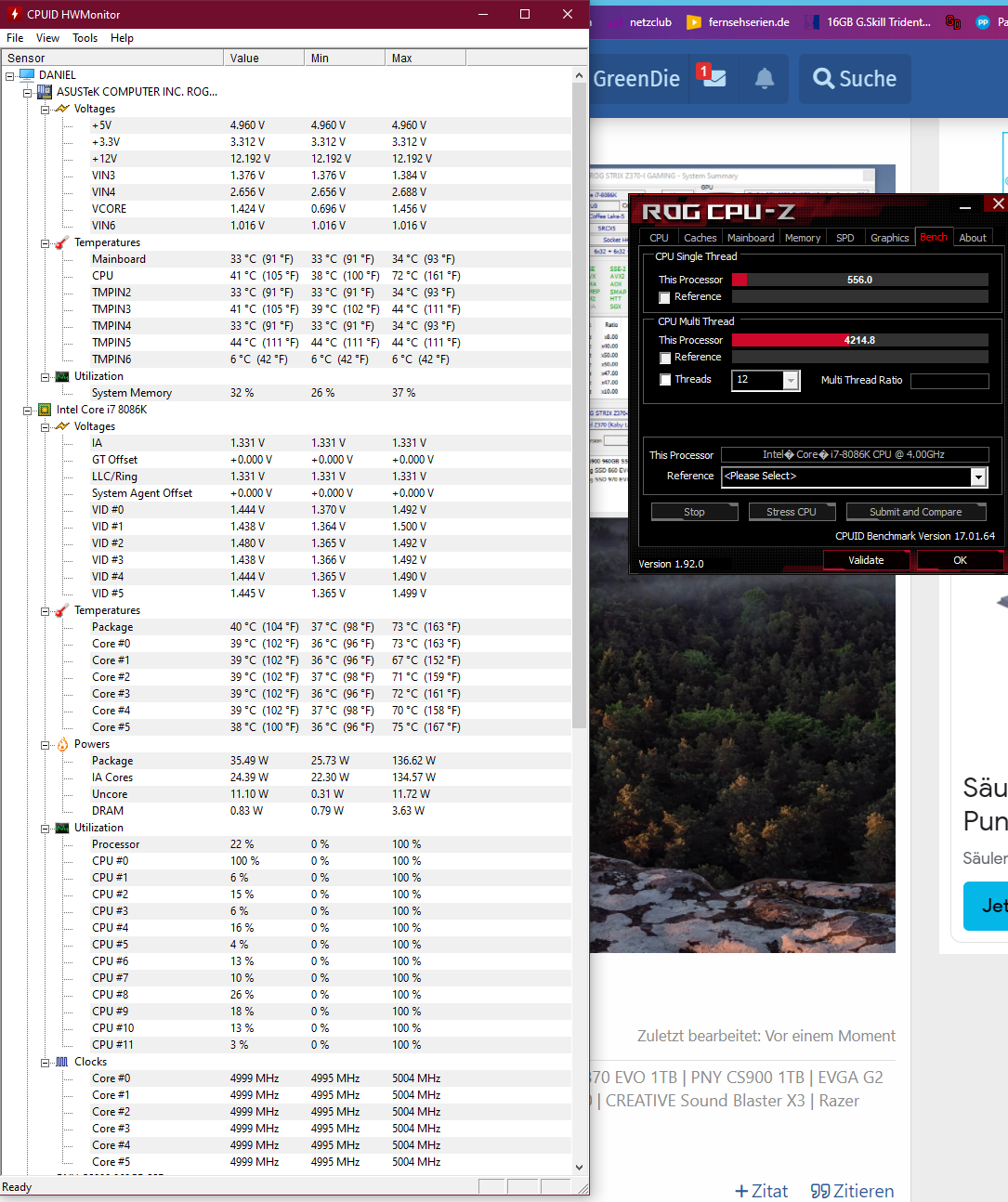Image resolution: width=1008 pixels, height=1202 pixels.
Task: Collapse the CPU Utilization node
Action: point(45,828)
